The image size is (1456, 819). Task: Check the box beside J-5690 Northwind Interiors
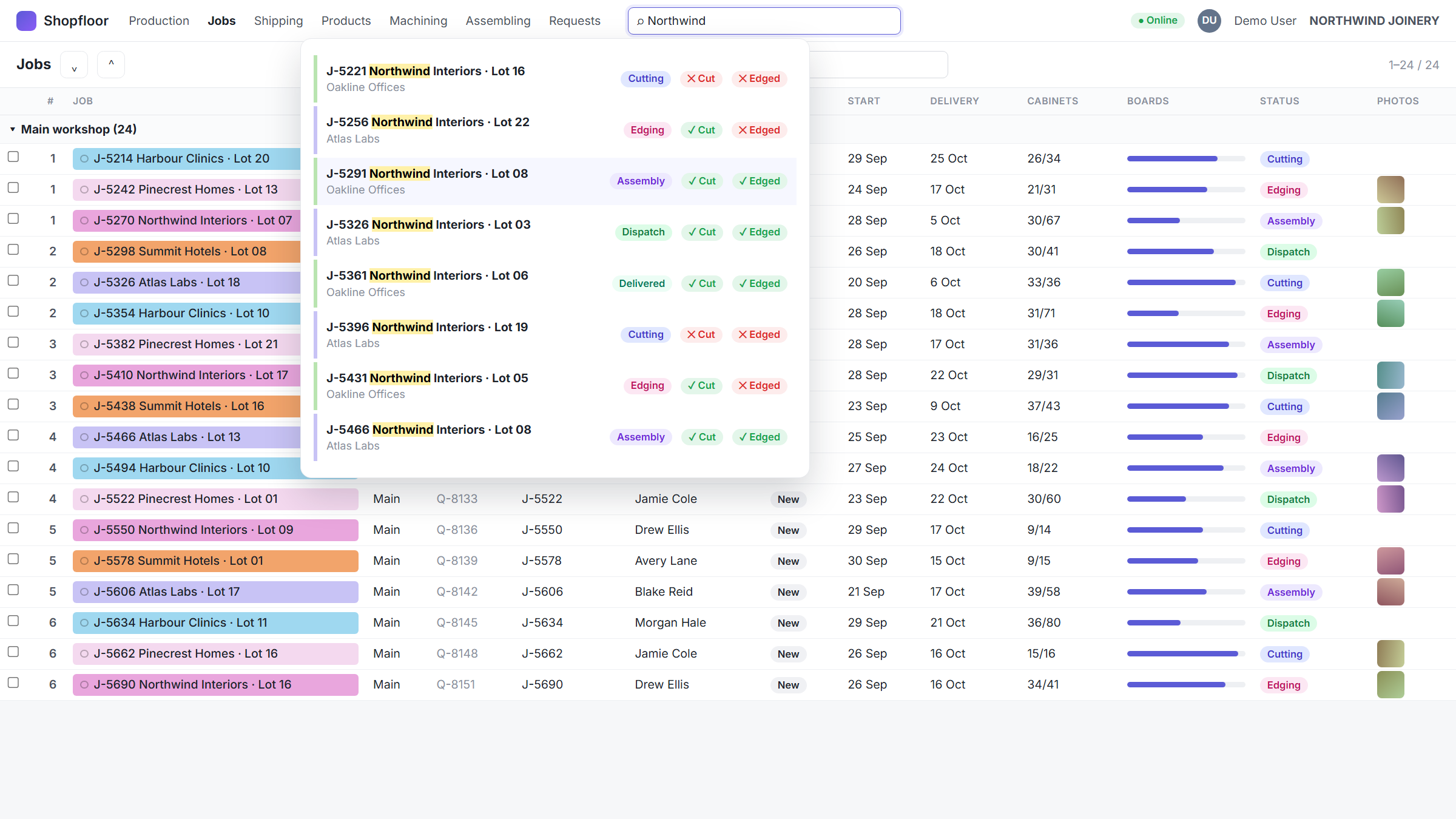pos(13,683)
